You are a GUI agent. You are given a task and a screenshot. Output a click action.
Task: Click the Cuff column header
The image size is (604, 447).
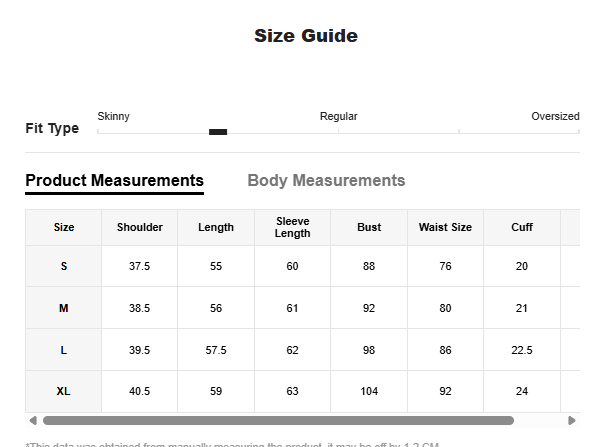point(522,228)
